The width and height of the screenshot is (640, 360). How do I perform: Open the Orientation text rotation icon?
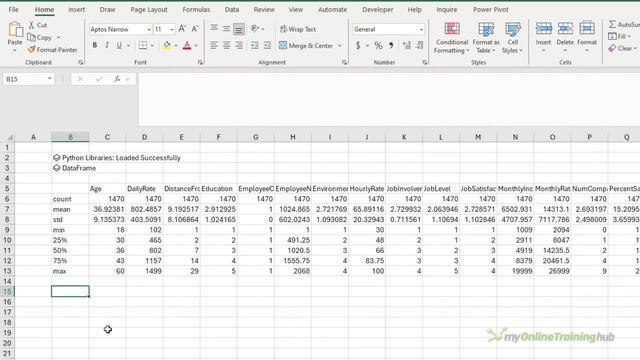[x=256, y=29]
